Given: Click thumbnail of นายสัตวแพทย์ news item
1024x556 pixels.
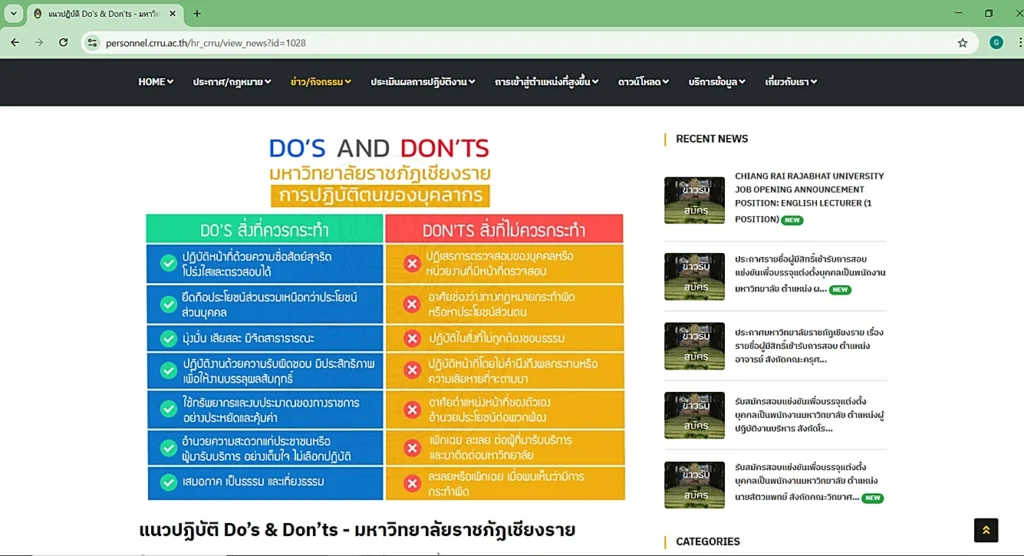Looking at the screenshot, I should (x=694, y=485).
